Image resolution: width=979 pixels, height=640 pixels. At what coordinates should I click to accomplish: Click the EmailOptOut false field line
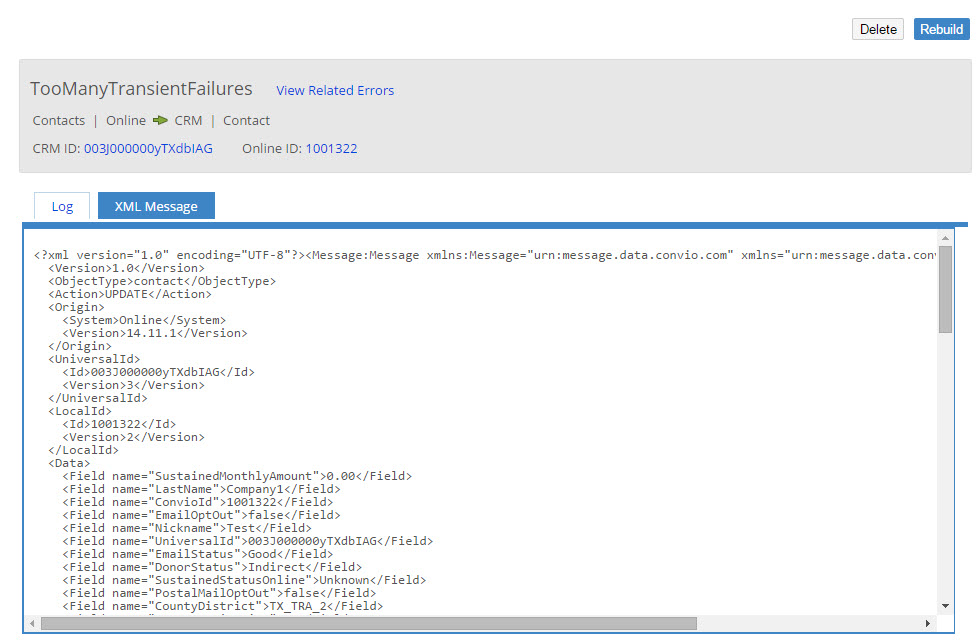(x=202, y=515)
